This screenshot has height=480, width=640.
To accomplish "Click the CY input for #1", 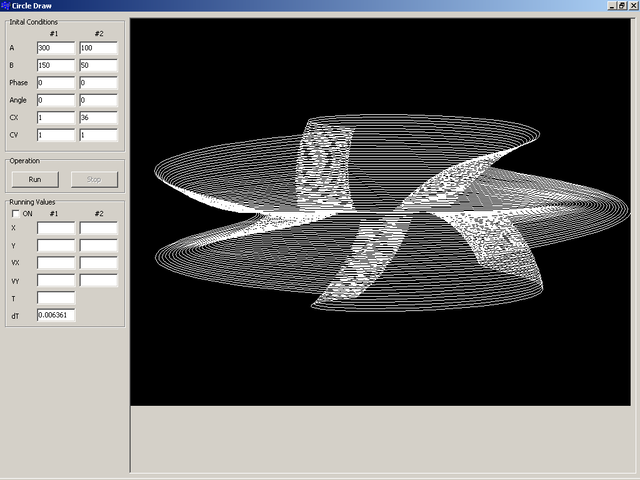I will (x=56, y=135).
